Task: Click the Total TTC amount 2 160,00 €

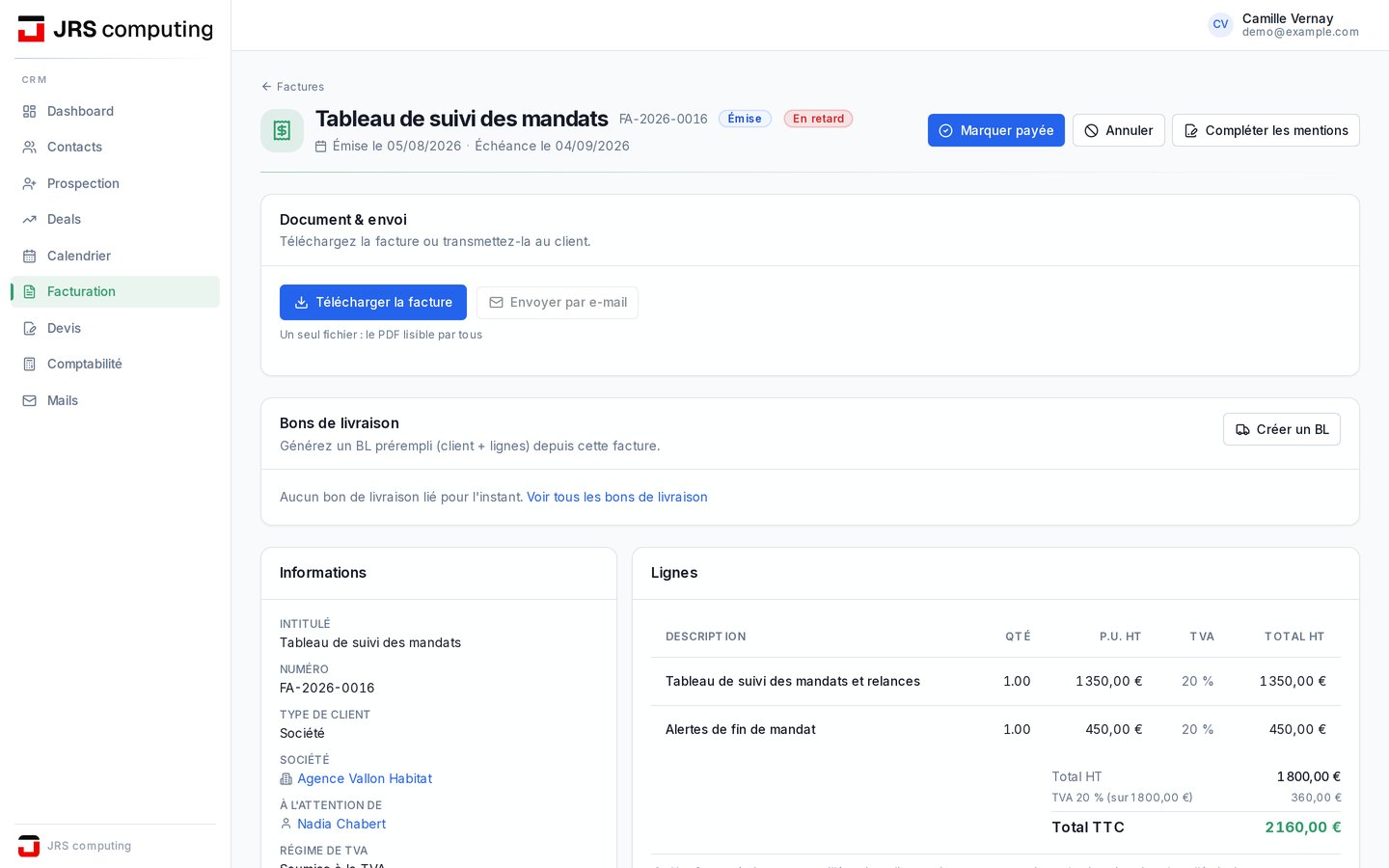Action: pos(1303,827)
